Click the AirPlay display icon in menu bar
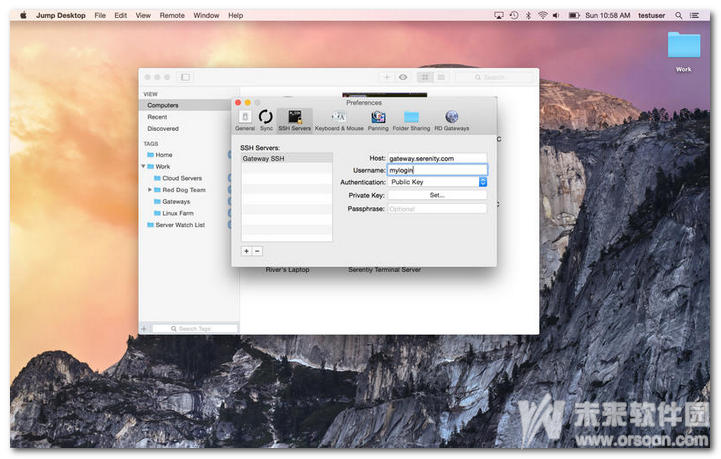The height and width of the screenshot is (459, 721). (x=499, y=15)
